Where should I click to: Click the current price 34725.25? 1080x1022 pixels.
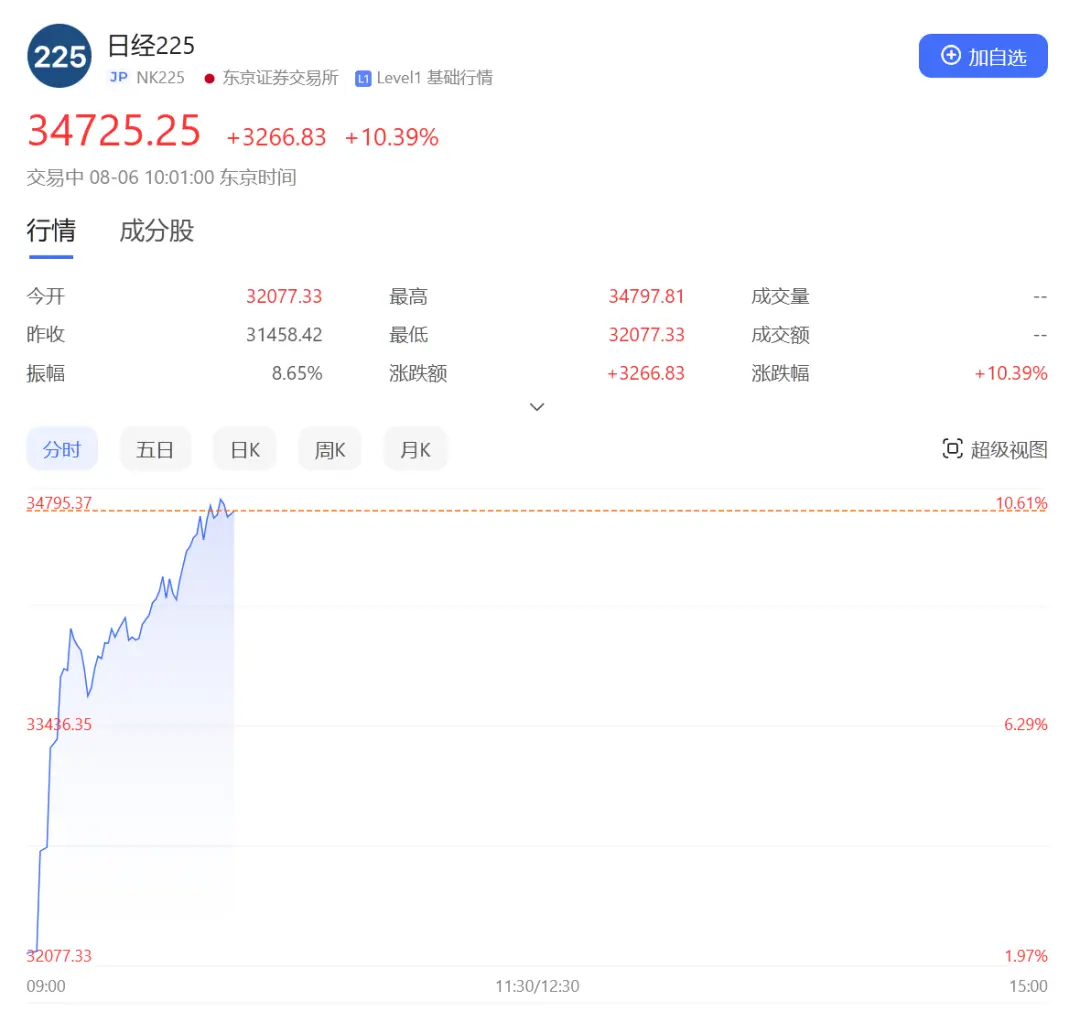[114, 131]
